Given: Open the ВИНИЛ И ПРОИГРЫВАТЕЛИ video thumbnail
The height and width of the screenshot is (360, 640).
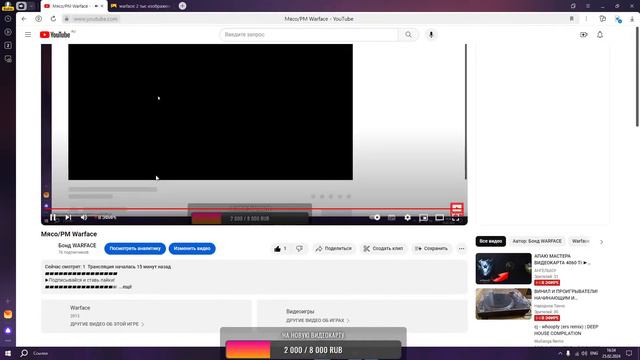Looking at the screenshot, I should pyautogui.click(x=503, y=304).
